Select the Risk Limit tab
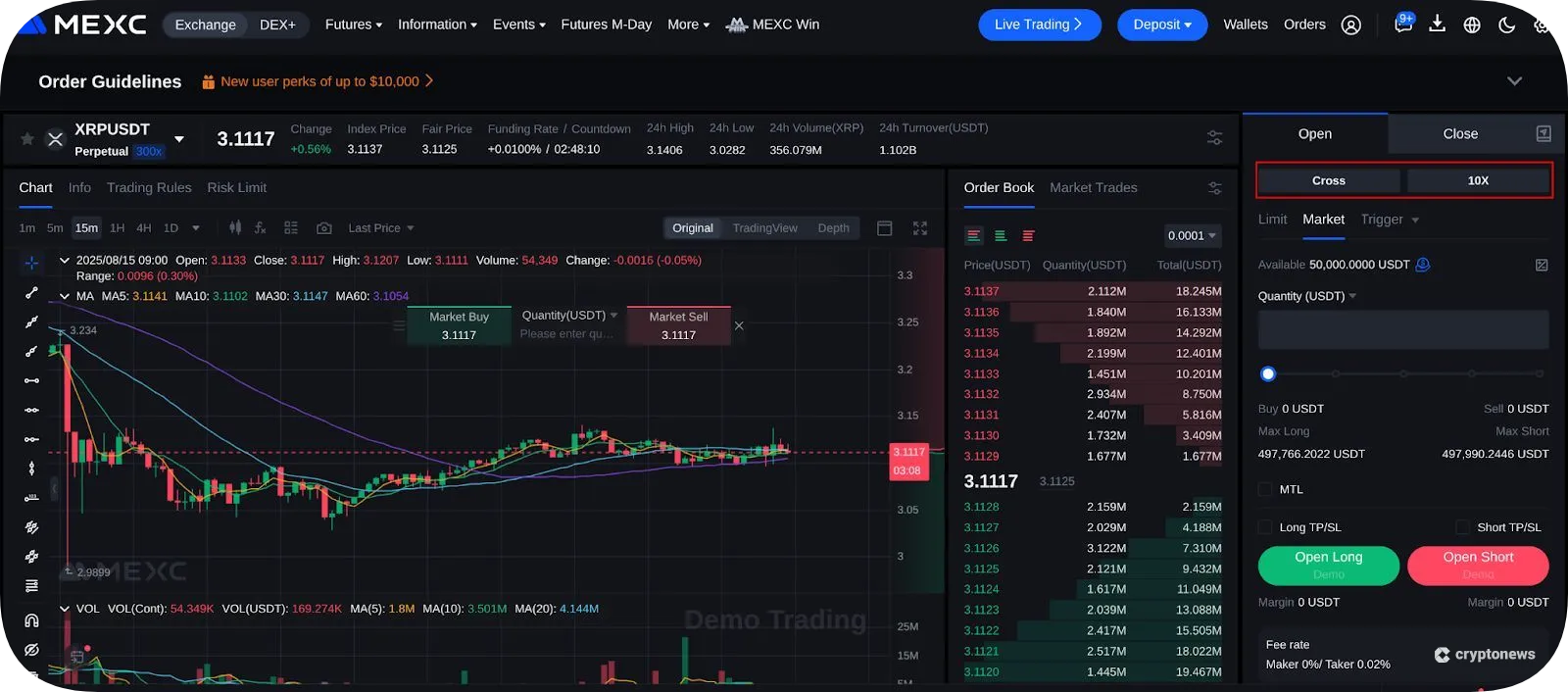 coord(236,188)
